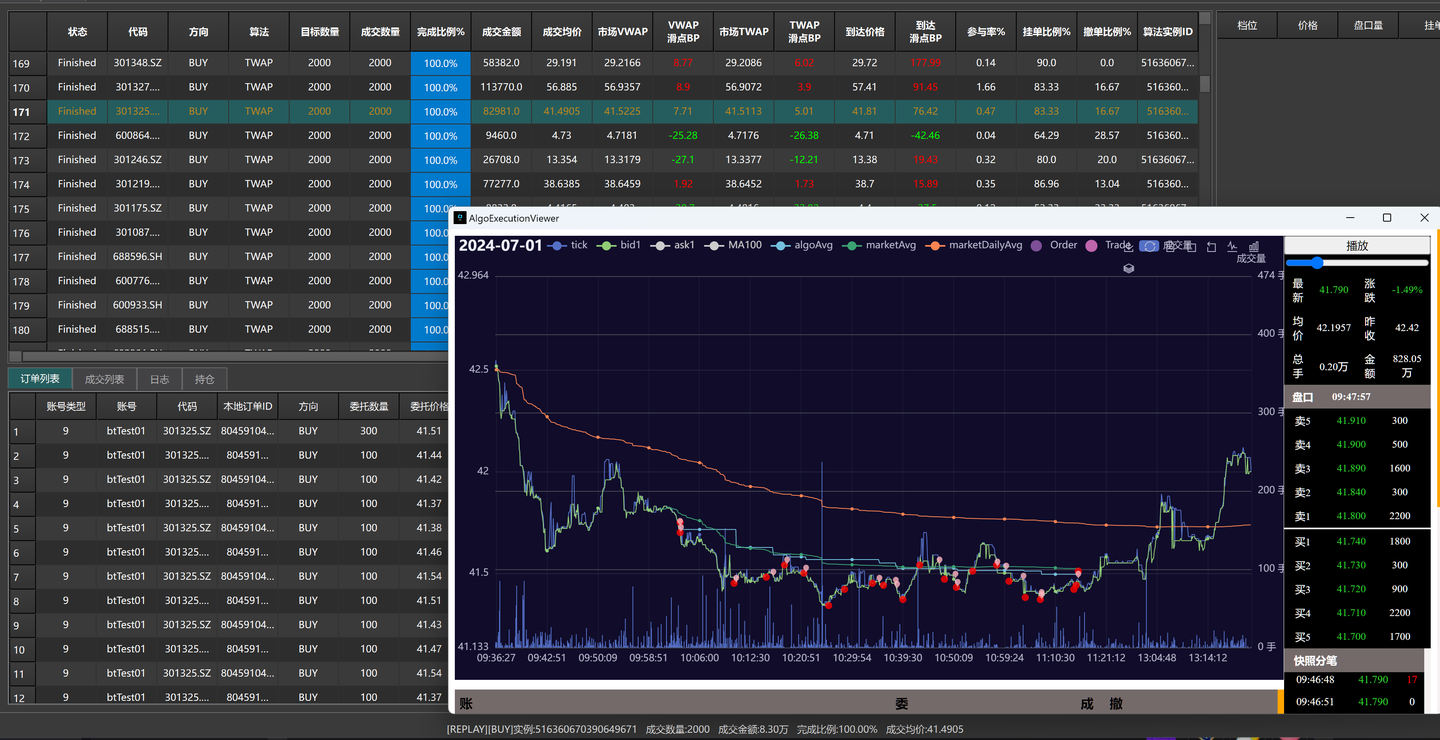Switch chart to bar type icon
1440x740 pixels.
(1254, 246)
